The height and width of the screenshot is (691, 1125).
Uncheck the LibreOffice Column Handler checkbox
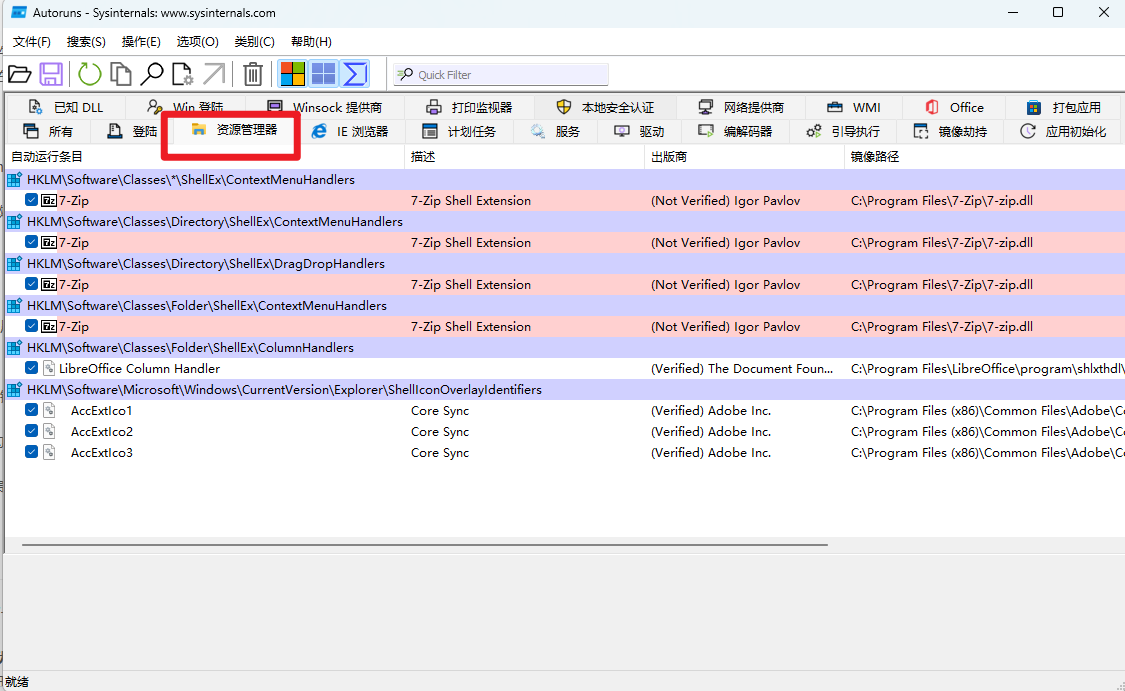(x=31, y=368)
